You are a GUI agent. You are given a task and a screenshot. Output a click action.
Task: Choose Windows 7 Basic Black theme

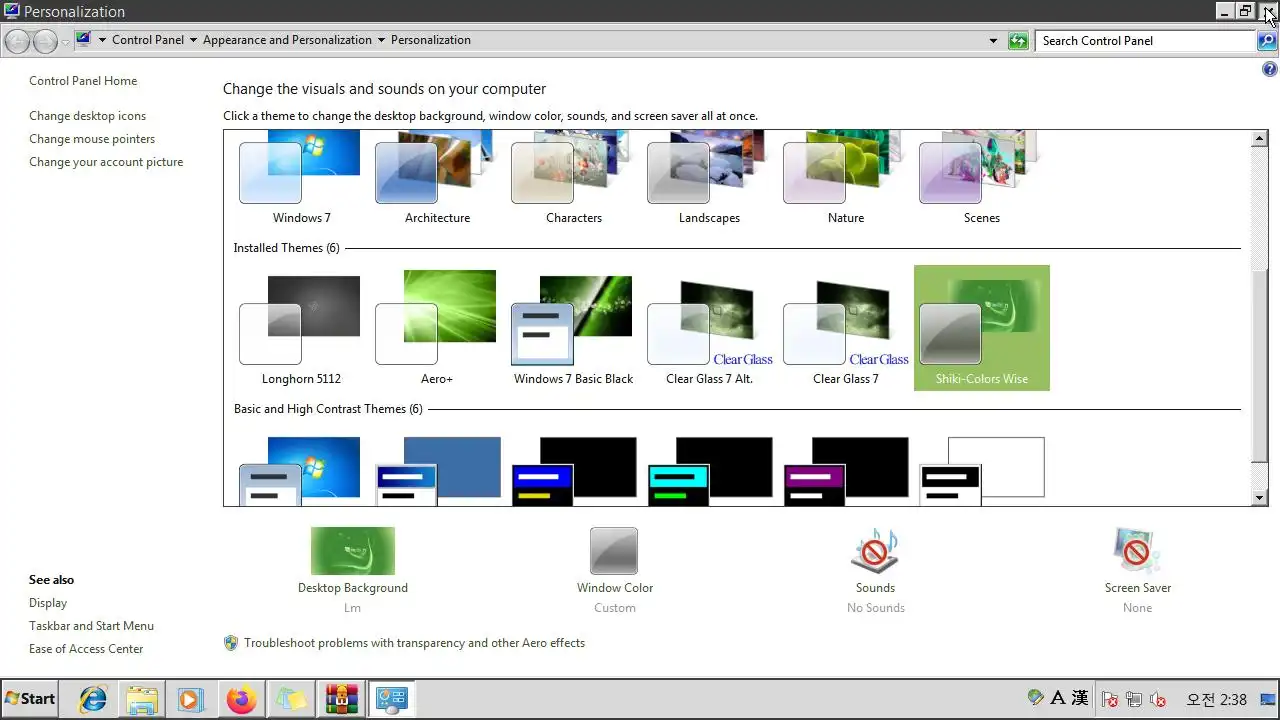click(x=573, y=328)
